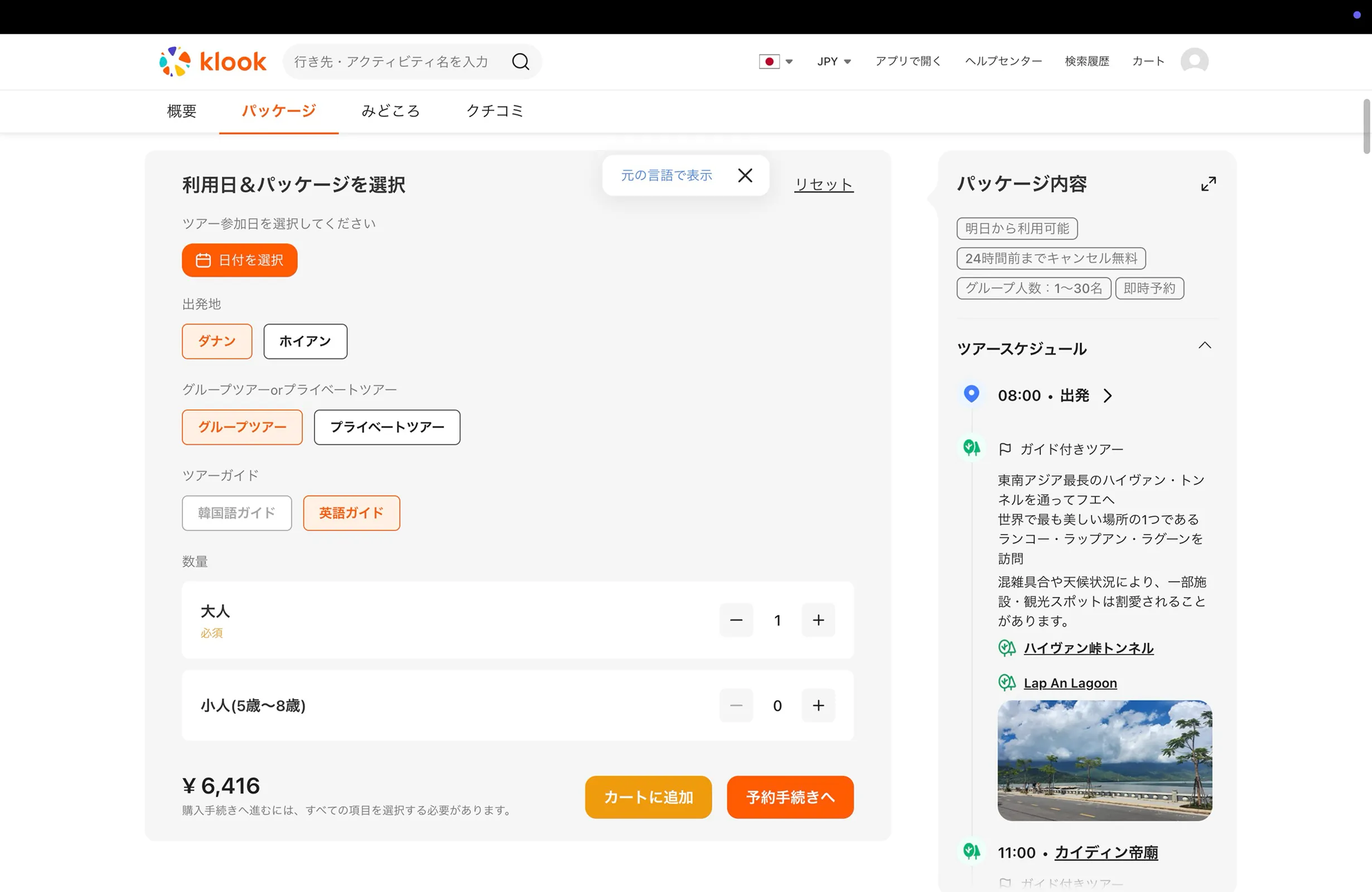Select the 英語ガイド option
Viewport: 1372px width, 892px height.
351,513
